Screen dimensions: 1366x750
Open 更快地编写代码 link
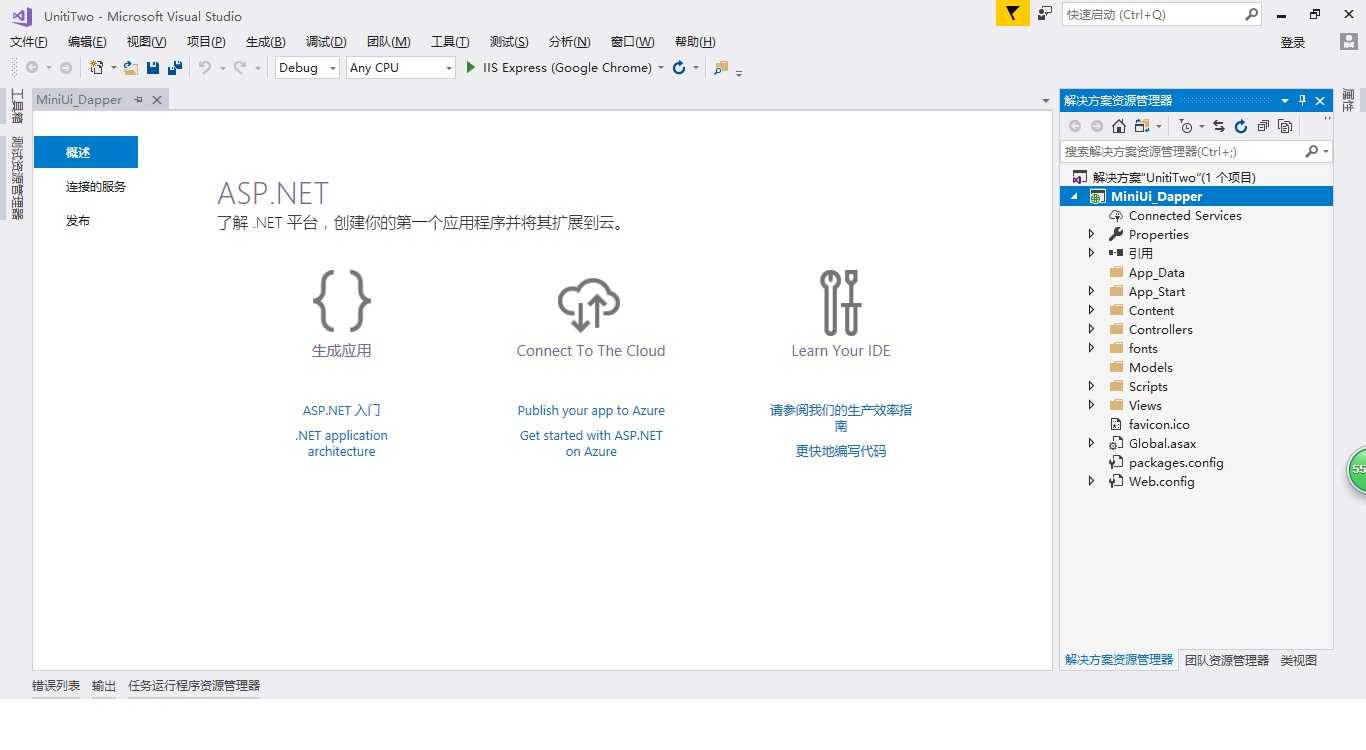point(841,452)
